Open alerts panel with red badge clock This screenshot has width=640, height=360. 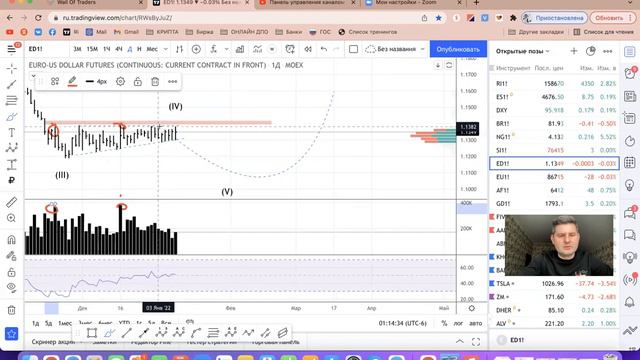pyautogui.click(x=630, y=73)
